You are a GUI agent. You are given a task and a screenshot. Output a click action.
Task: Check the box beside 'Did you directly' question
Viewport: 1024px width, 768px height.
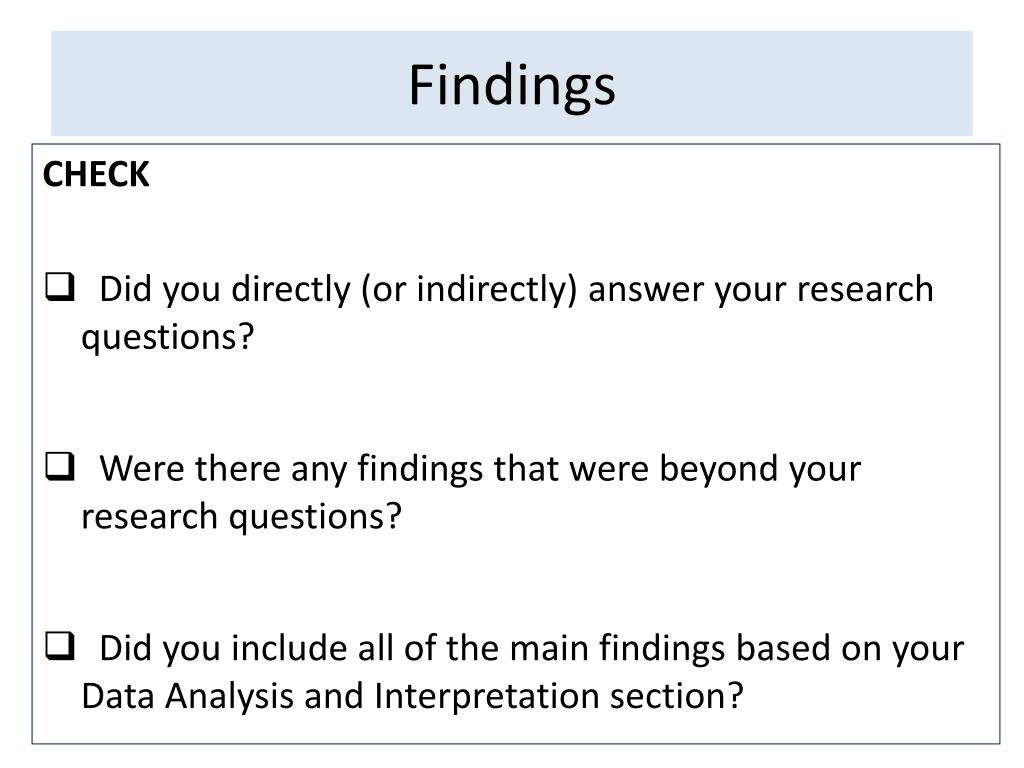(x=59, y=287)
